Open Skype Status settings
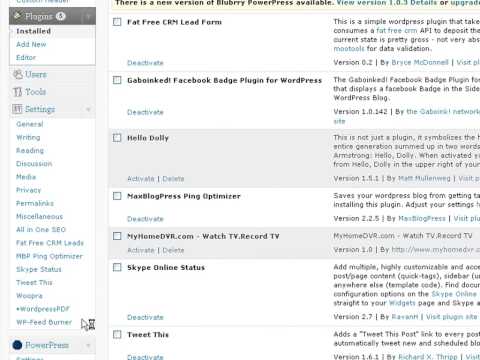 coord(39,269)
